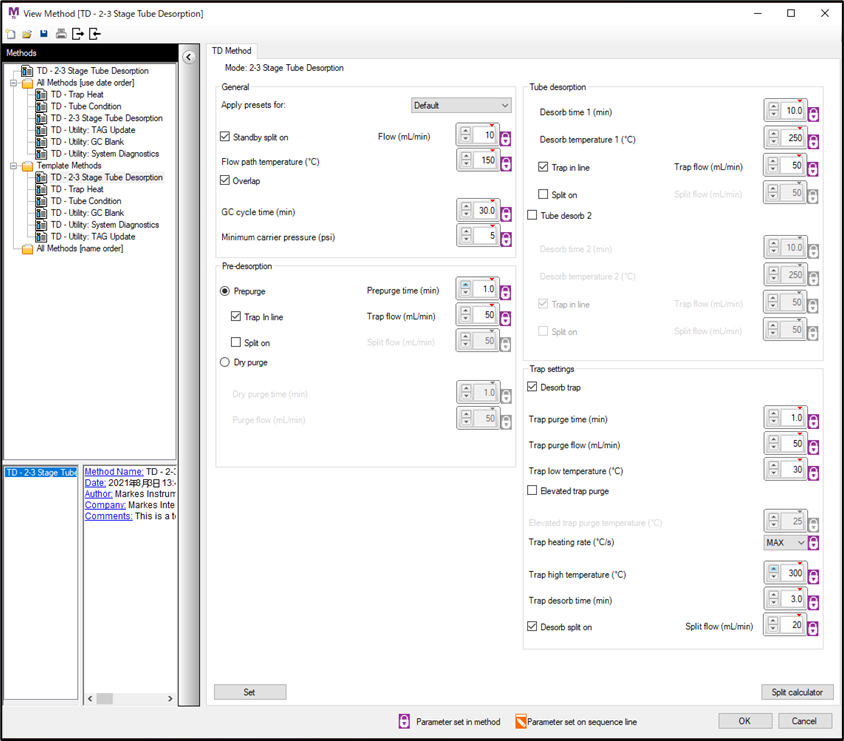Click purple parameter icon beside Trap high temperature
This screenshot has width=844, height=741.
[813, 575]
